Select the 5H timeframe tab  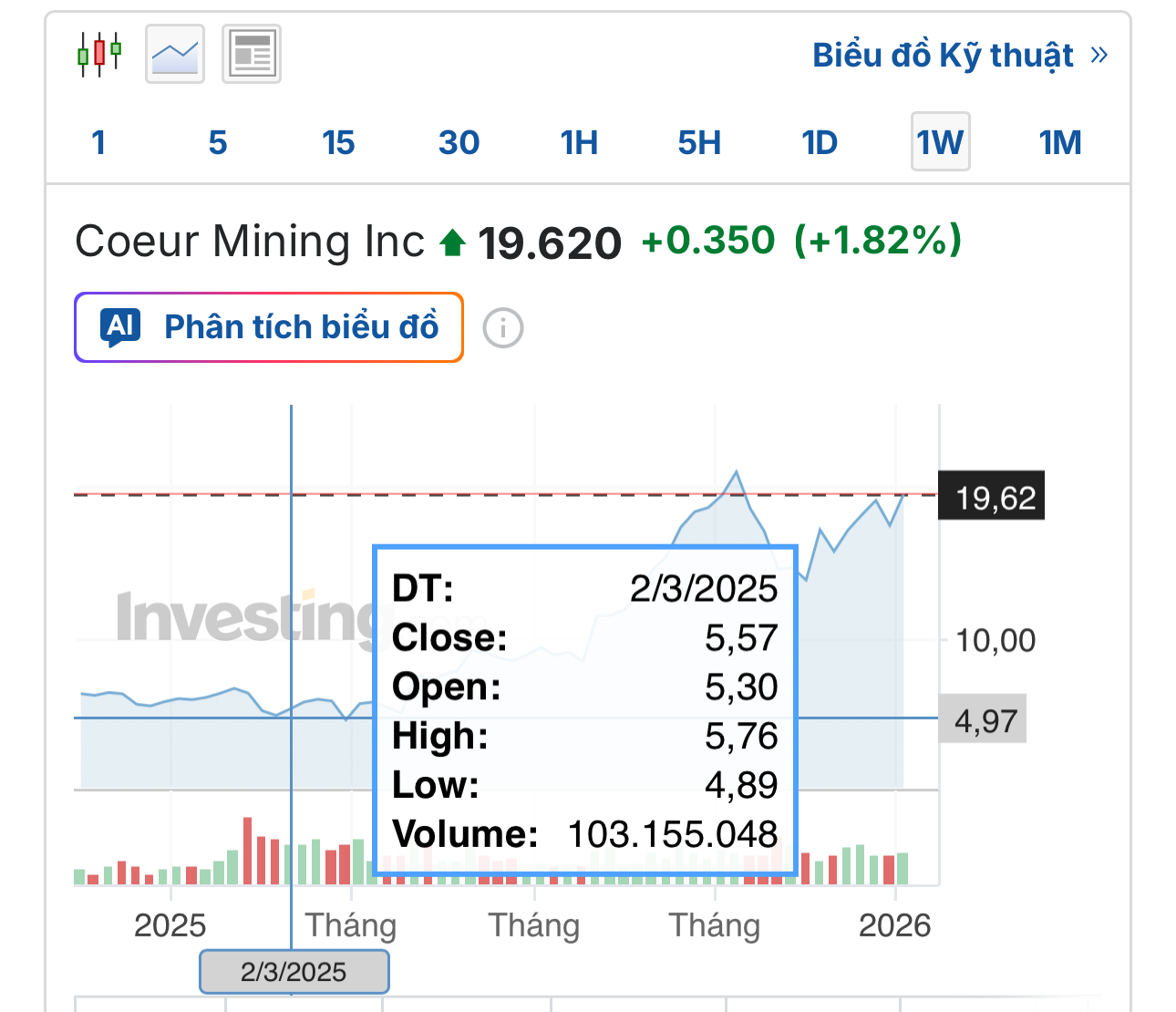[x=699, y=142]
